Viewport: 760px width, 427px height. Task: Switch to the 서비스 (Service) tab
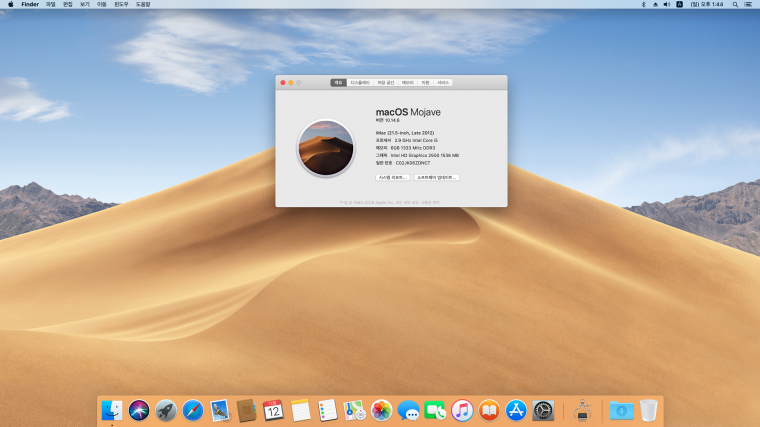[443, 83]
